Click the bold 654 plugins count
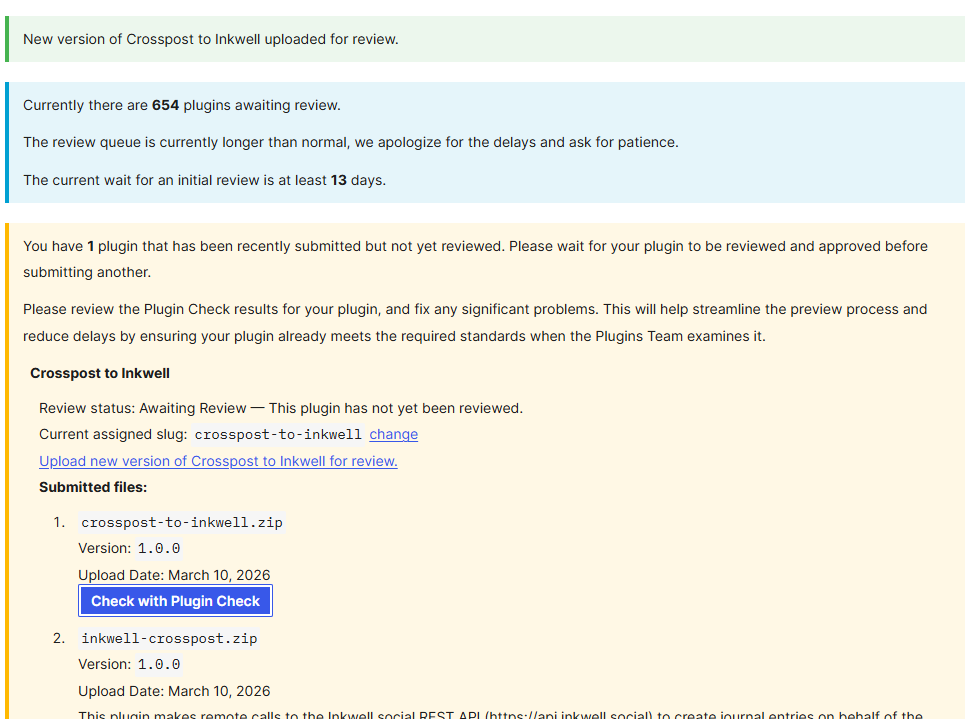Screen dimensions: 971x719 pos(165,105)
